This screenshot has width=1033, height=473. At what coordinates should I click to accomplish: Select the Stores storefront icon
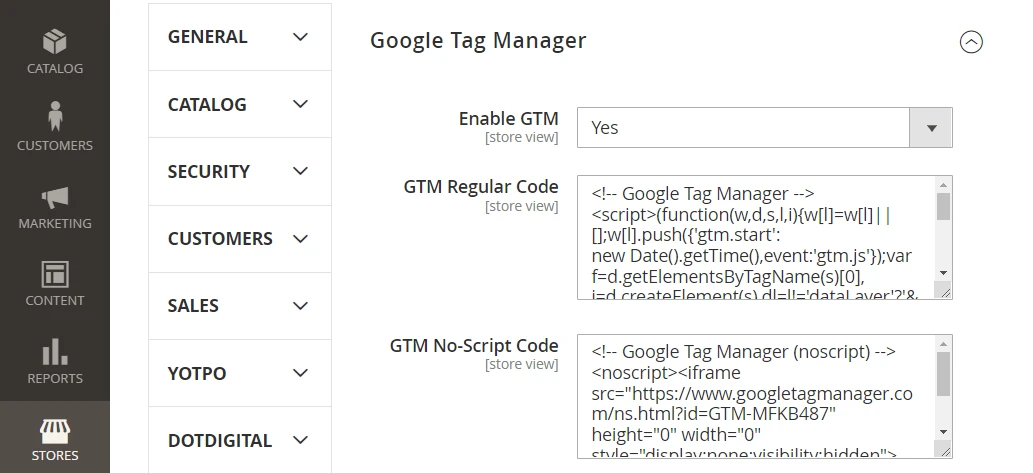pos(54,430)
